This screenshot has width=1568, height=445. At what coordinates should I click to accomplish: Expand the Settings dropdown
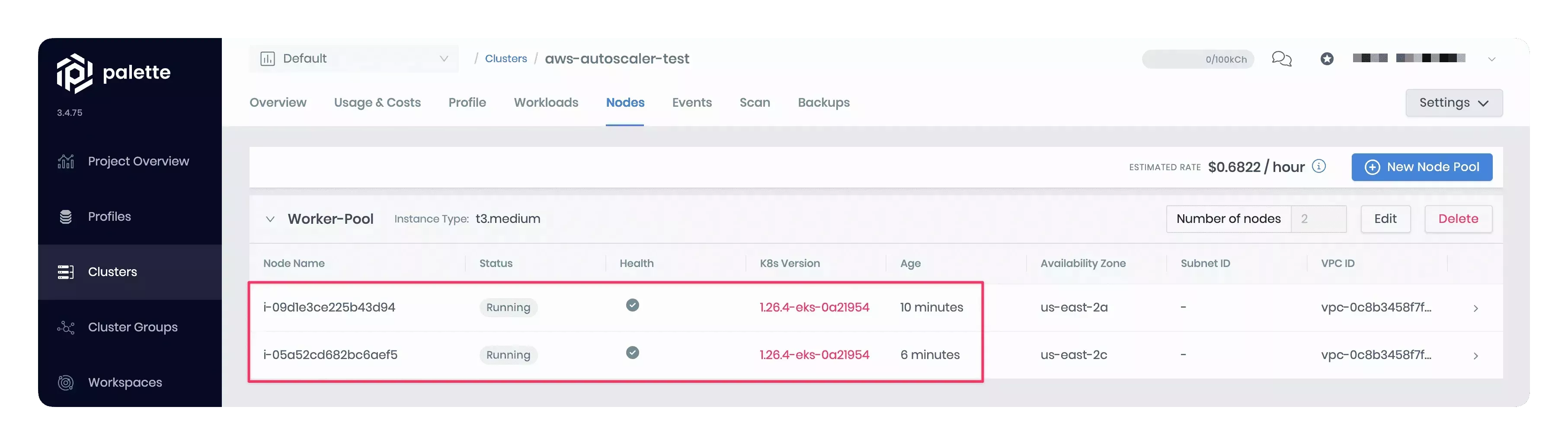[x=1453, y=103]
